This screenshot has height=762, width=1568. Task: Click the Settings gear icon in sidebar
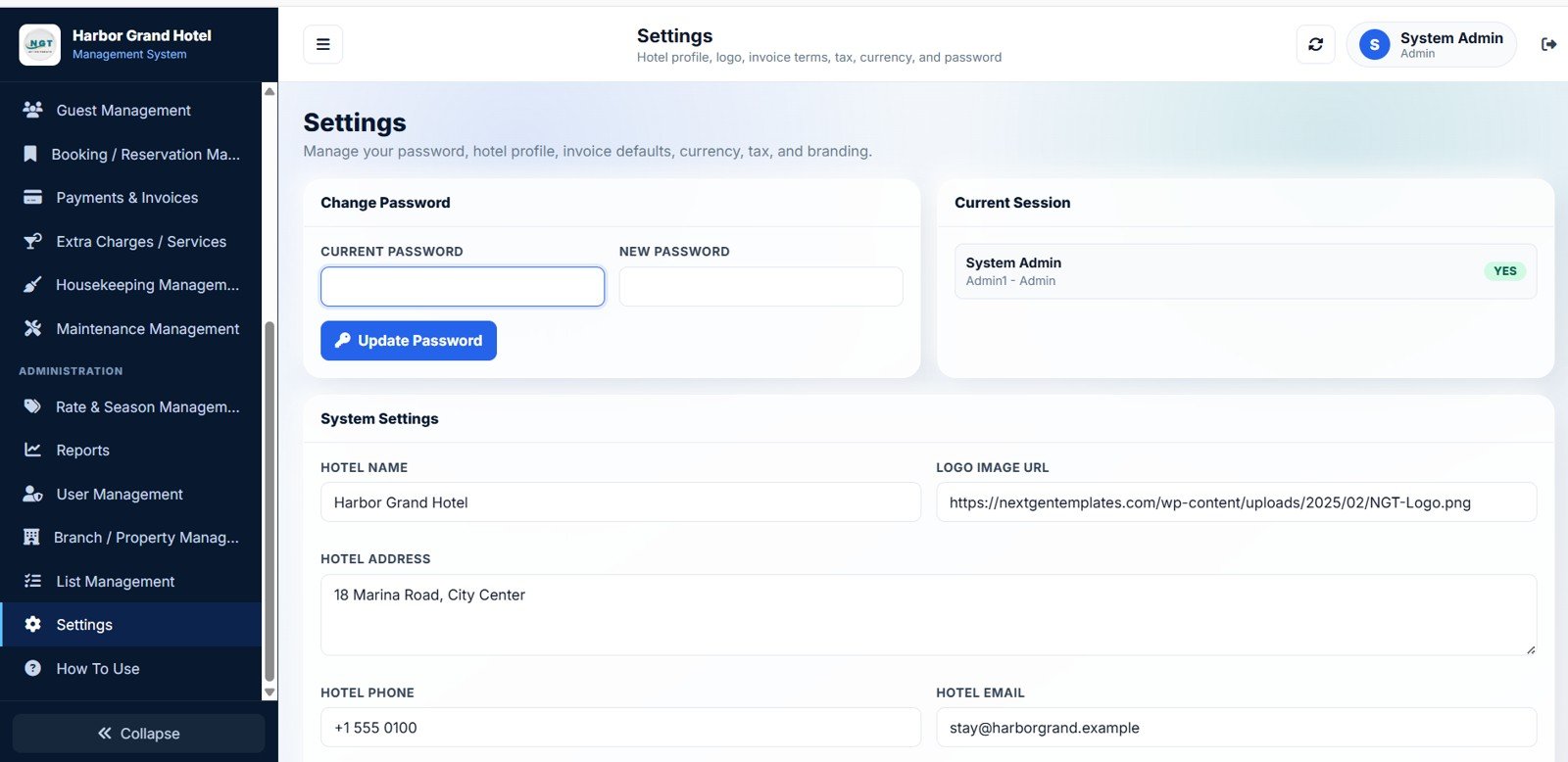[32, 624]
